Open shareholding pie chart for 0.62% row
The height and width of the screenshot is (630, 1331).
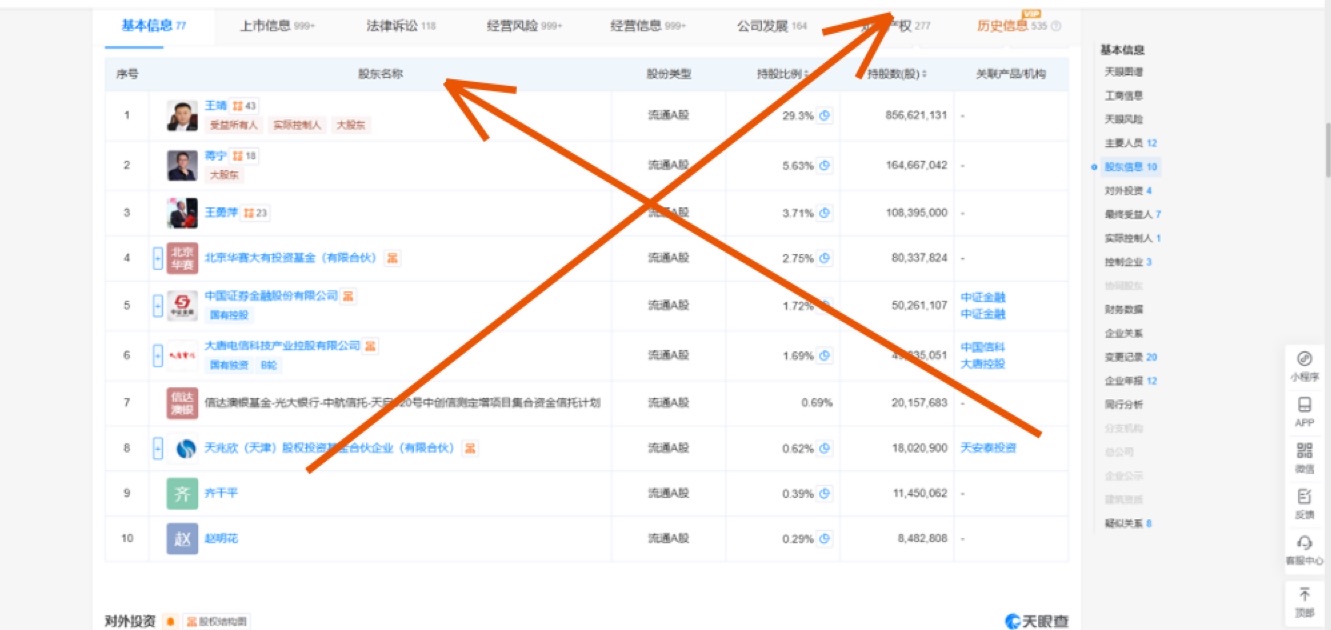(x=825, y=448)
